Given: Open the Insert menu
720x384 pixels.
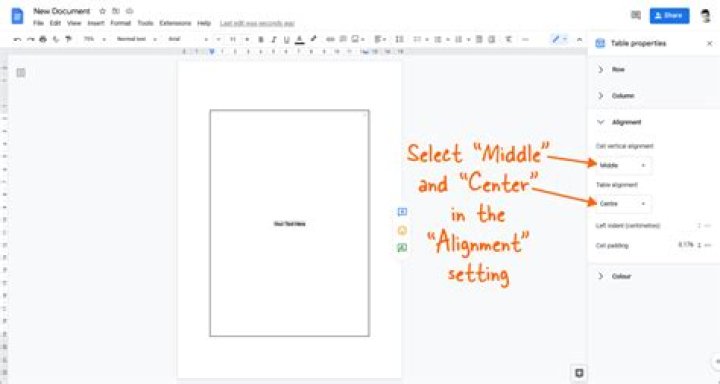Looking at the screenshot, I should tap(96, 23).
